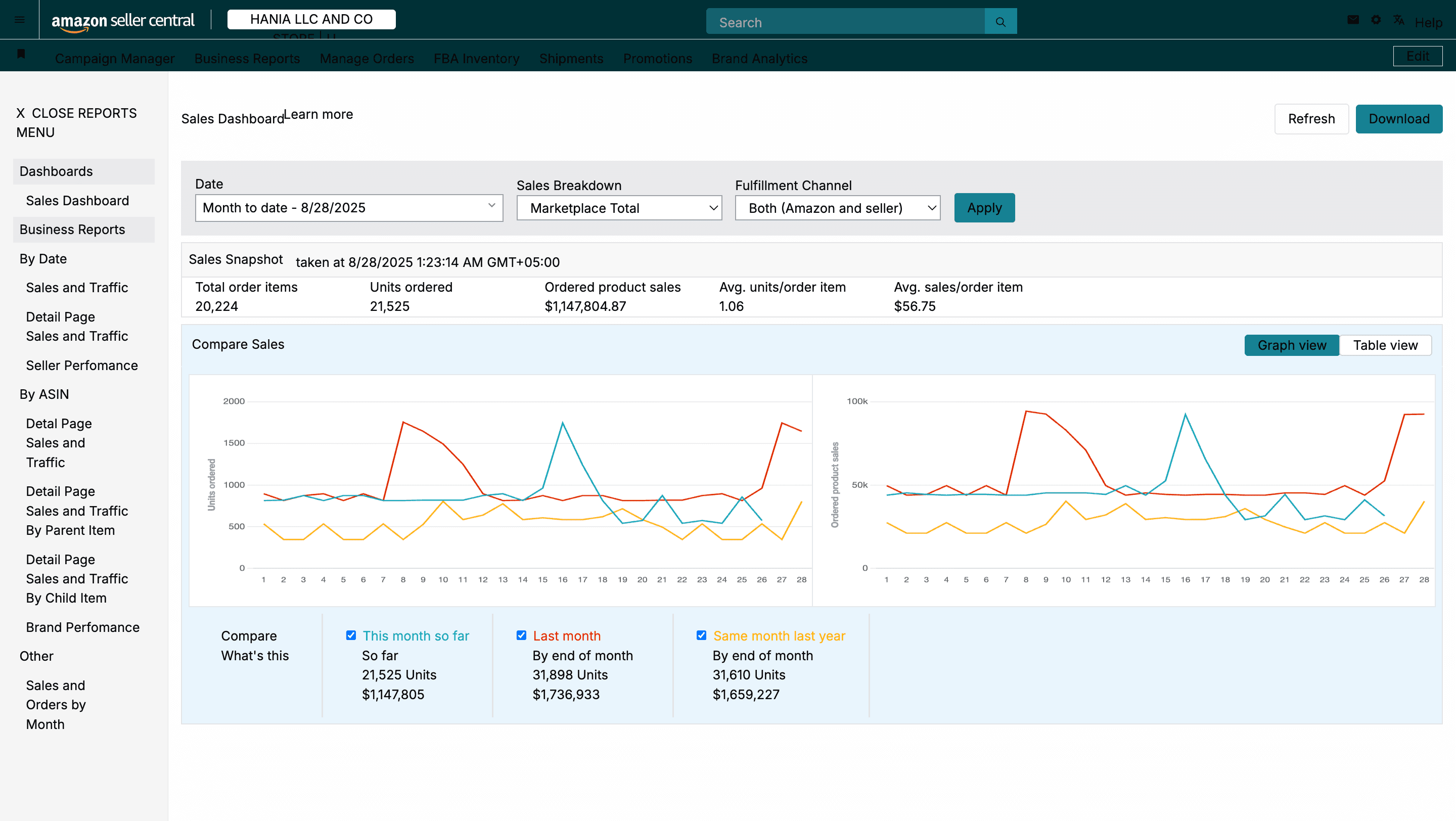The image size is (1456, 821).
Task: Click the Download button
Action: click(x=1399, y=119)
